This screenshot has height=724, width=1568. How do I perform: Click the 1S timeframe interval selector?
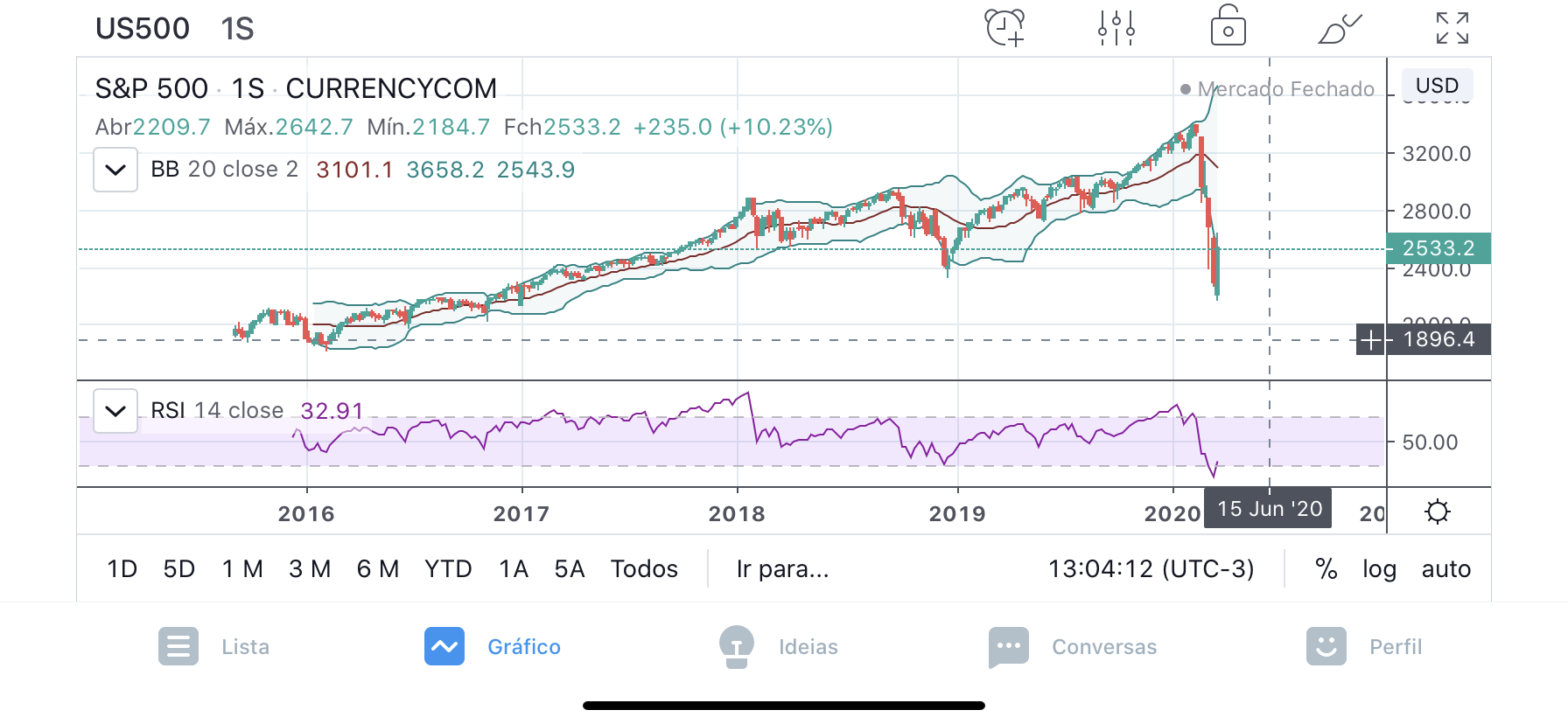(x=237, y=29)
